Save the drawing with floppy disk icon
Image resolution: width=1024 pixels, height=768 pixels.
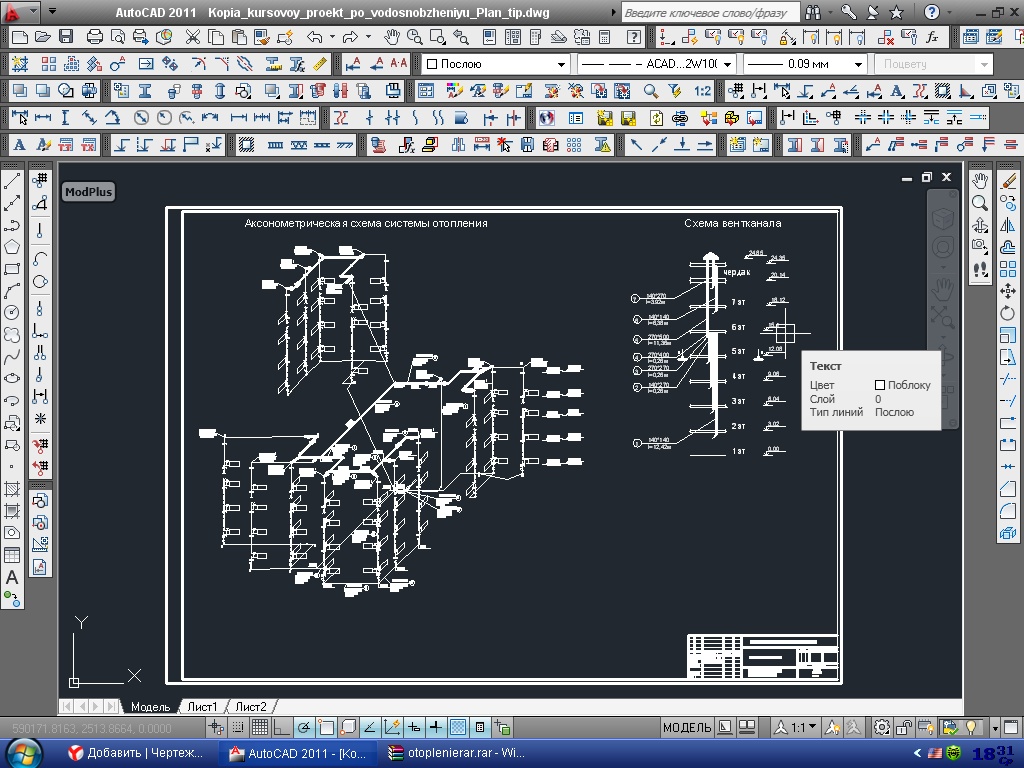(x=66, y=37)
